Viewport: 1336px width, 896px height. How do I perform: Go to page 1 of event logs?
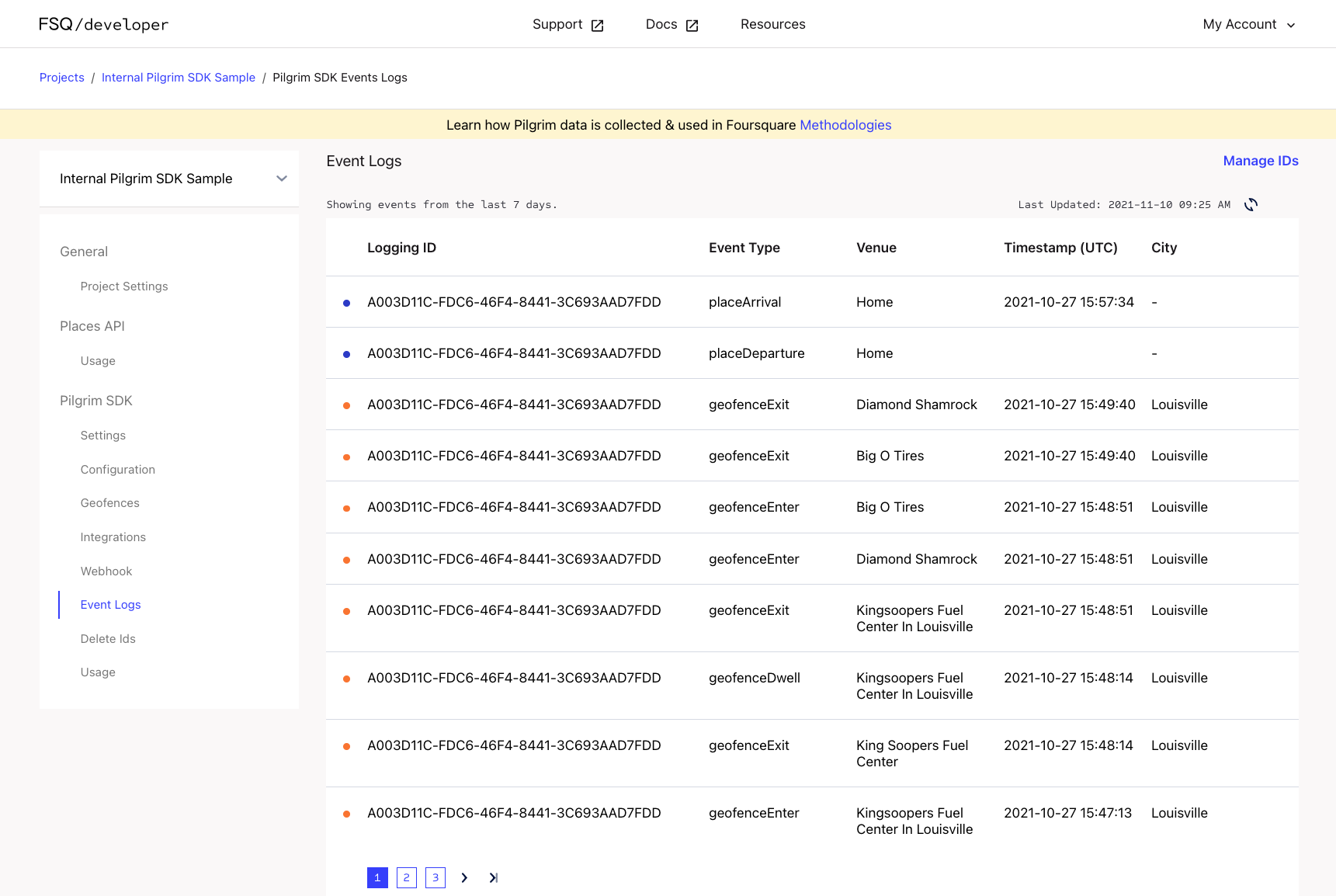tap(377, 877)
